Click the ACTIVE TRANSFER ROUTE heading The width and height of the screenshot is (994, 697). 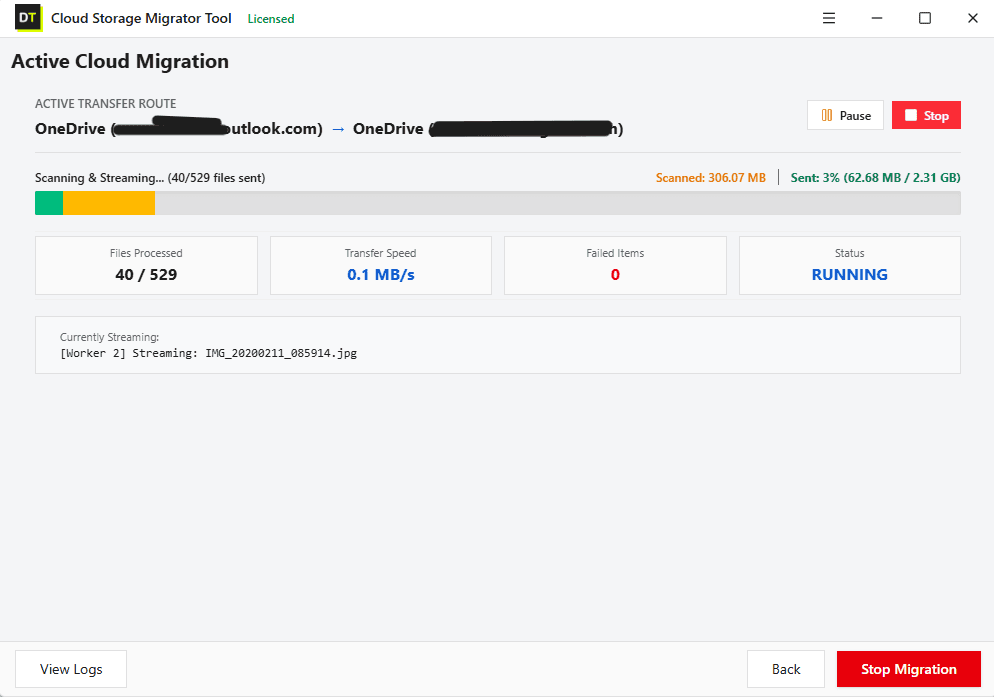point(106,103)
